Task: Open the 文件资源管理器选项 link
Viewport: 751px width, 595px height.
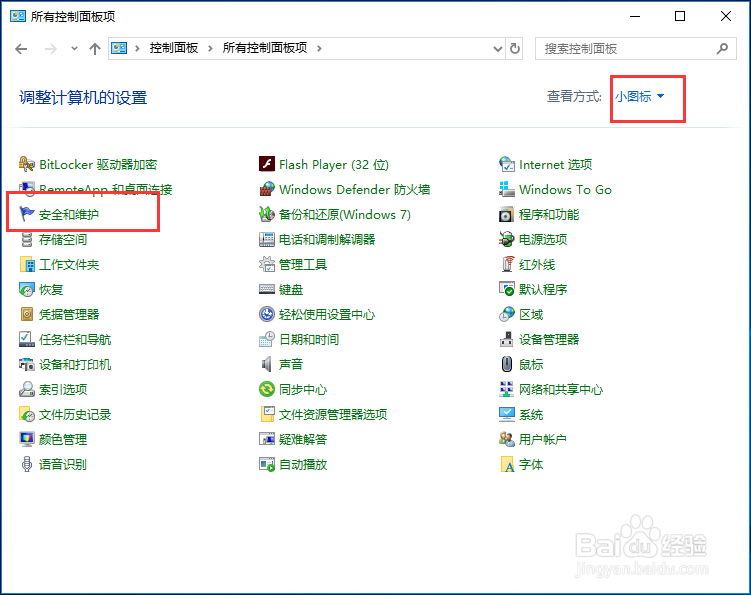Action: click(333, 414)
